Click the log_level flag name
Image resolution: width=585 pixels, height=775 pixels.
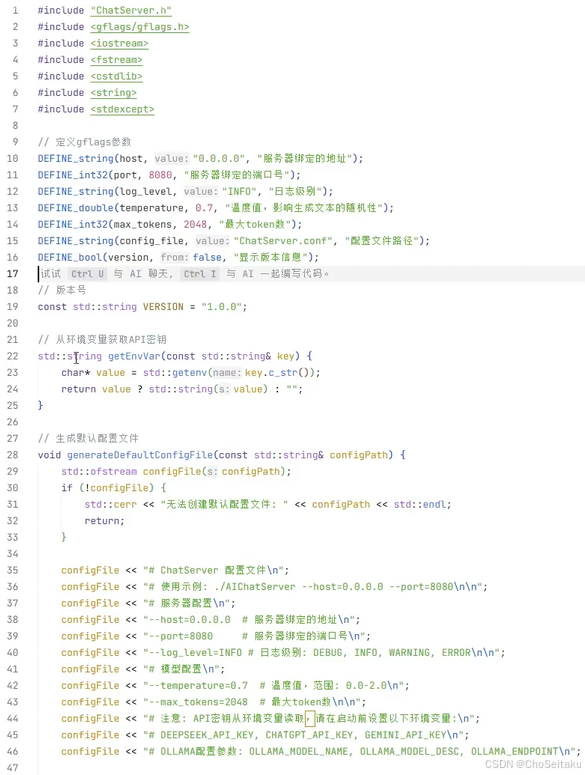145,191
